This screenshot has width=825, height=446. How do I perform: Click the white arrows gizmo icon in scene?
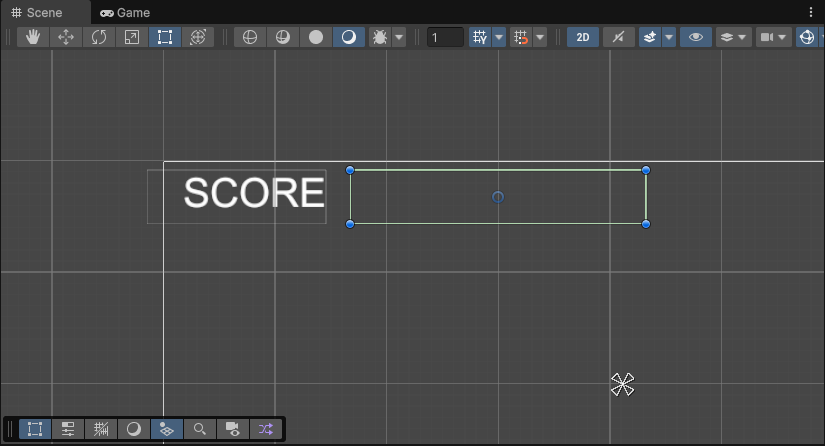pyautogui.click(x=622, y=384)
